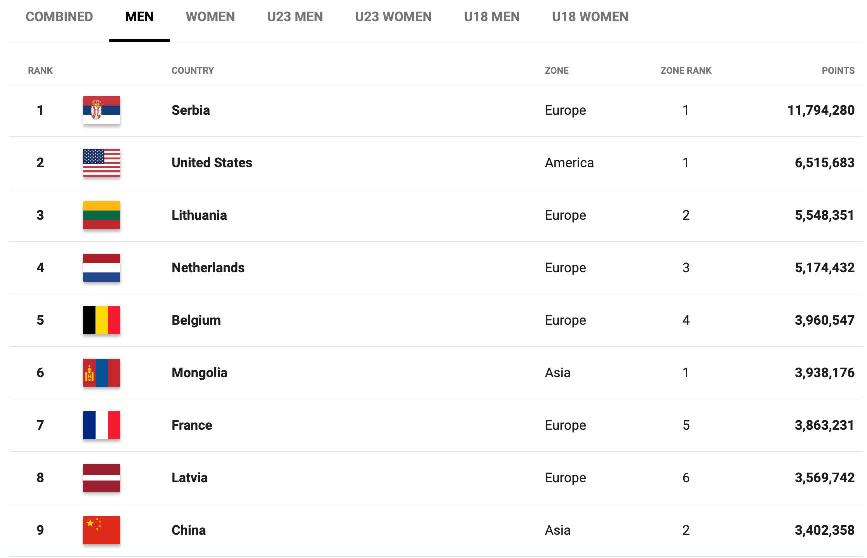Click the Mongolia flag icon
867x558 pixels.
click(101, 373)
